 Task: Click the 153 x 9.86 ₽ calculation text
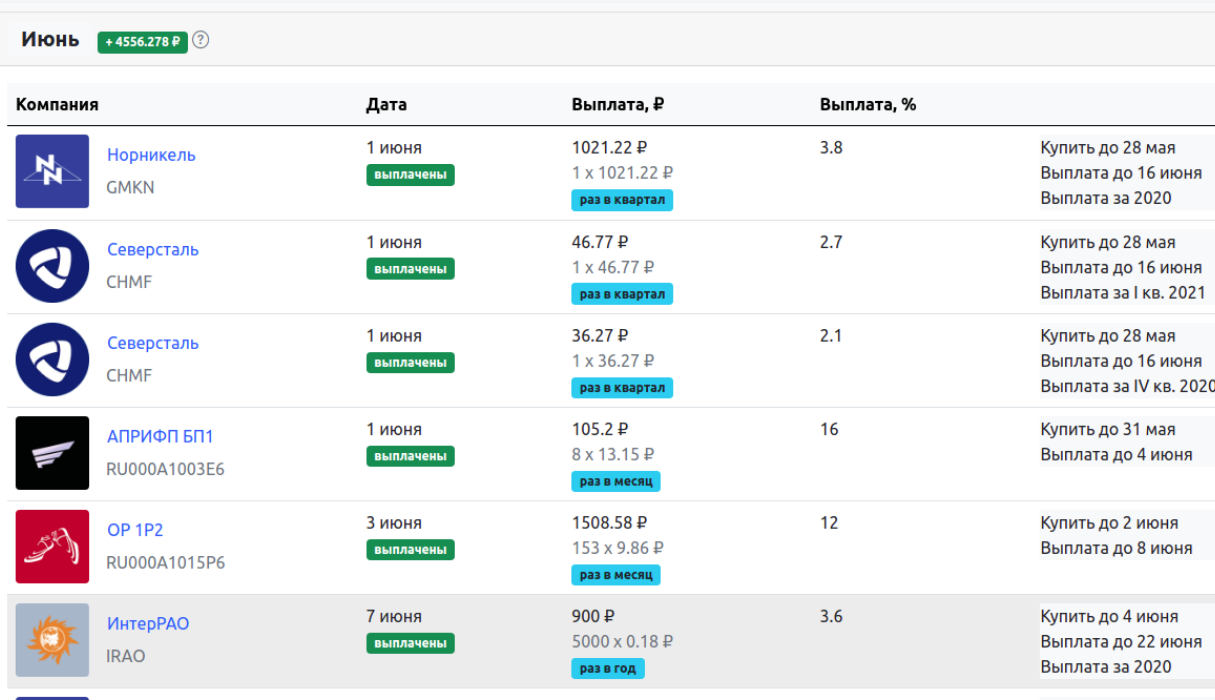coord(618,548)
